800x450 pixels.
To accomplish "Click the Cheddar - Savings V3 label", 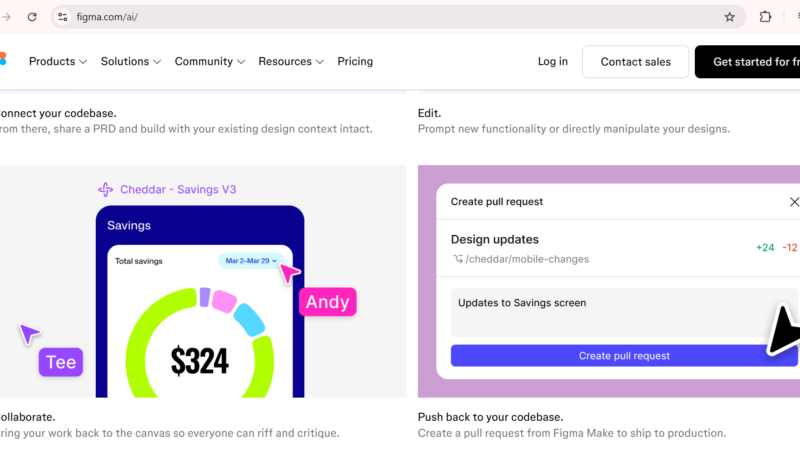I will coord(178,189).
